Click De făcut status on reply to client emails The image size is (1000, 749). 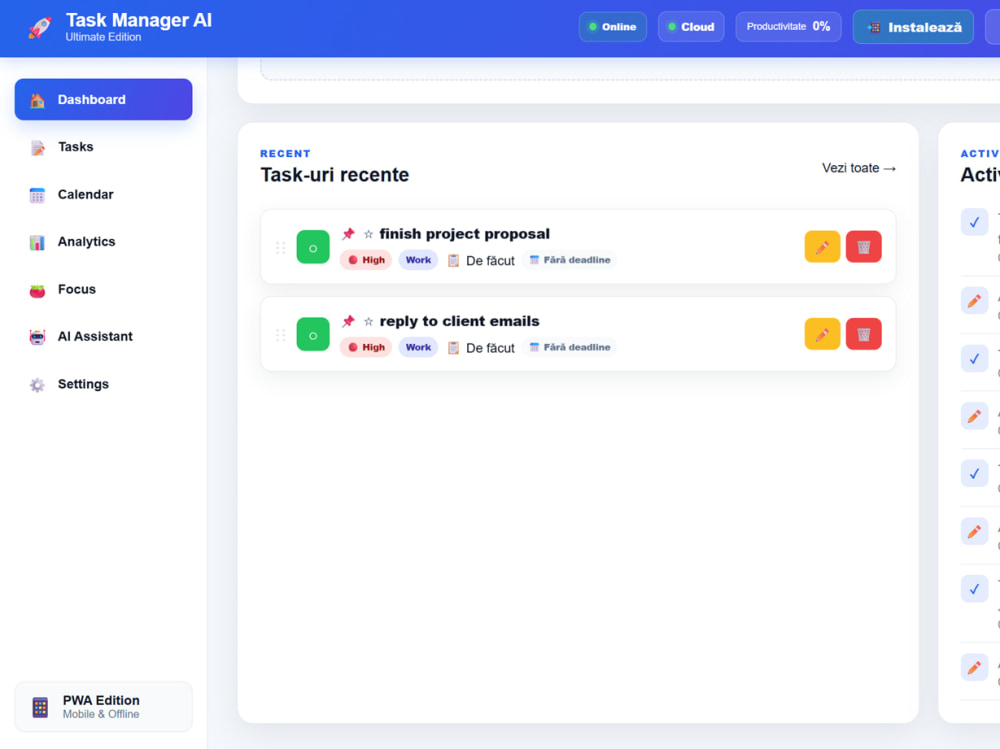tap(481, 348)
